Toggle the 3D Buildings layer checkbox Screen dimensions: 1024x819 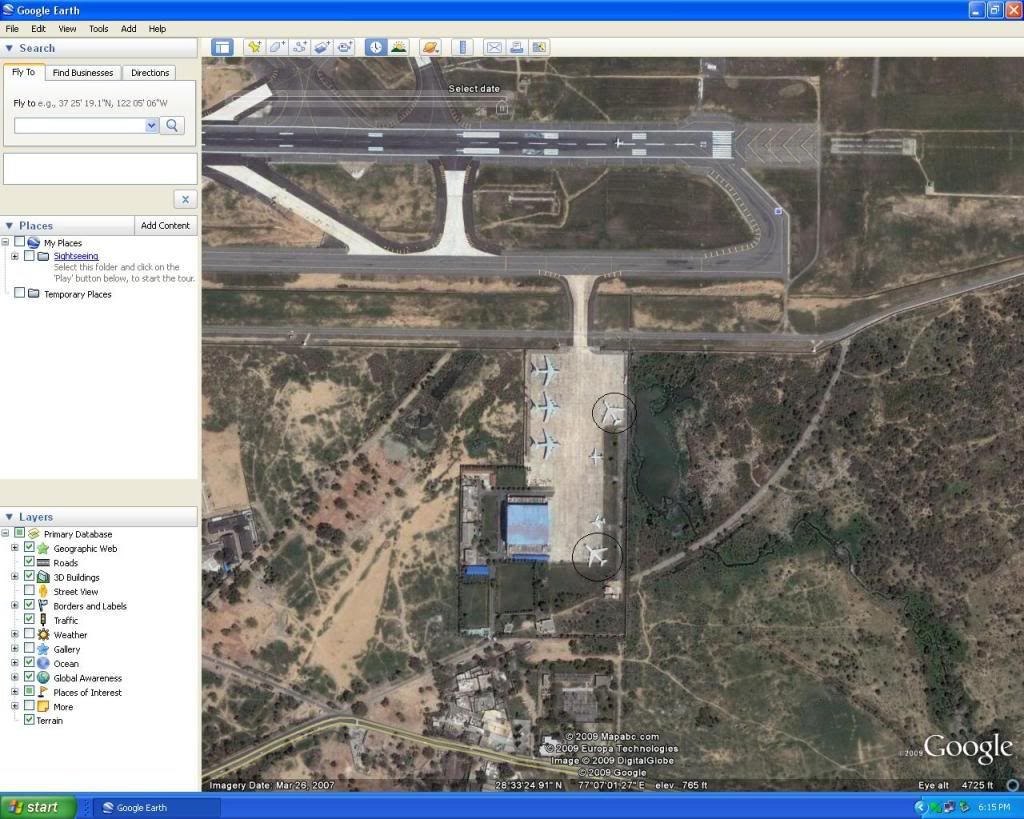29,577
